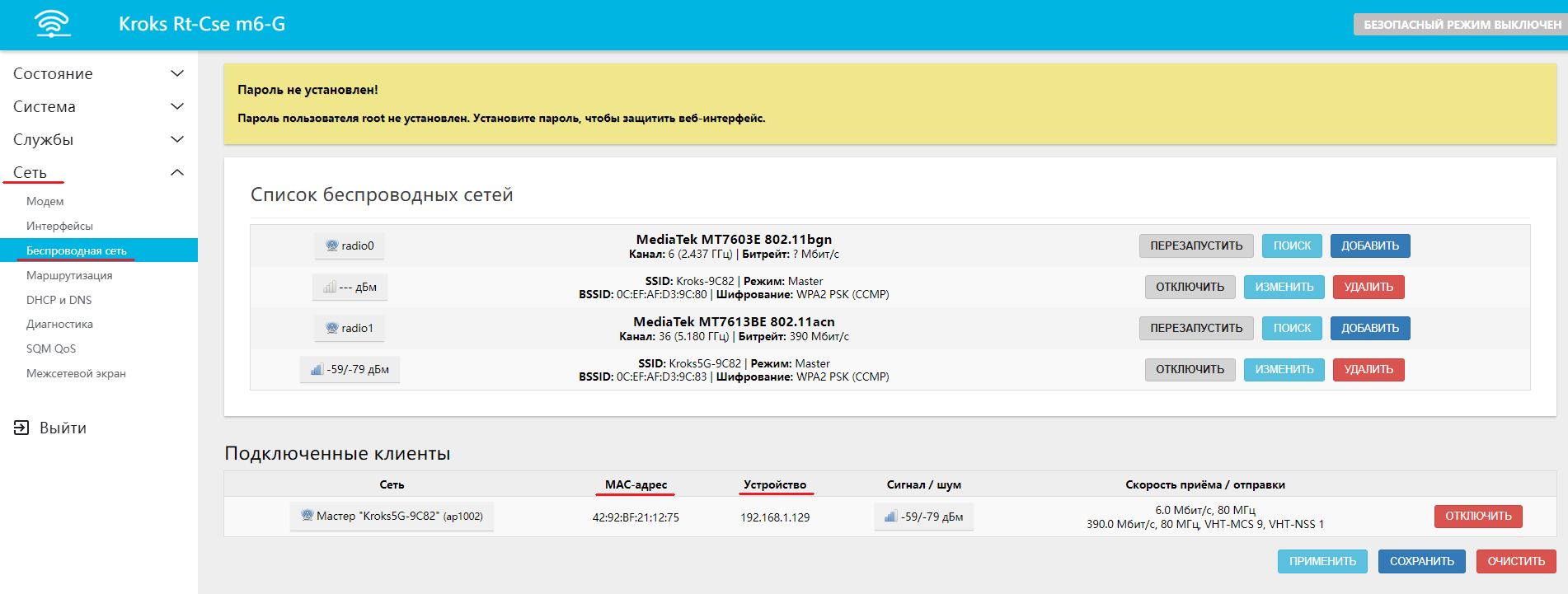
Task: Click the 'Безопасный режим выключен' button
Action: (1461, 25)
